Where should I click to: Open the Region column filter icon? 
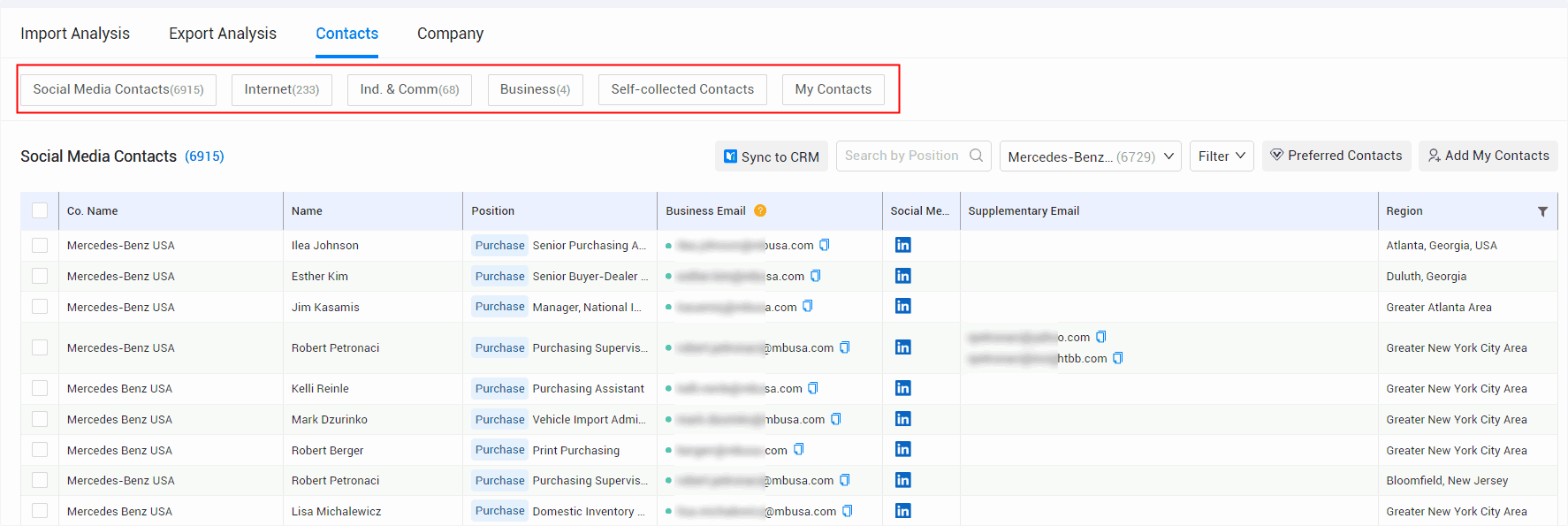1542,211
